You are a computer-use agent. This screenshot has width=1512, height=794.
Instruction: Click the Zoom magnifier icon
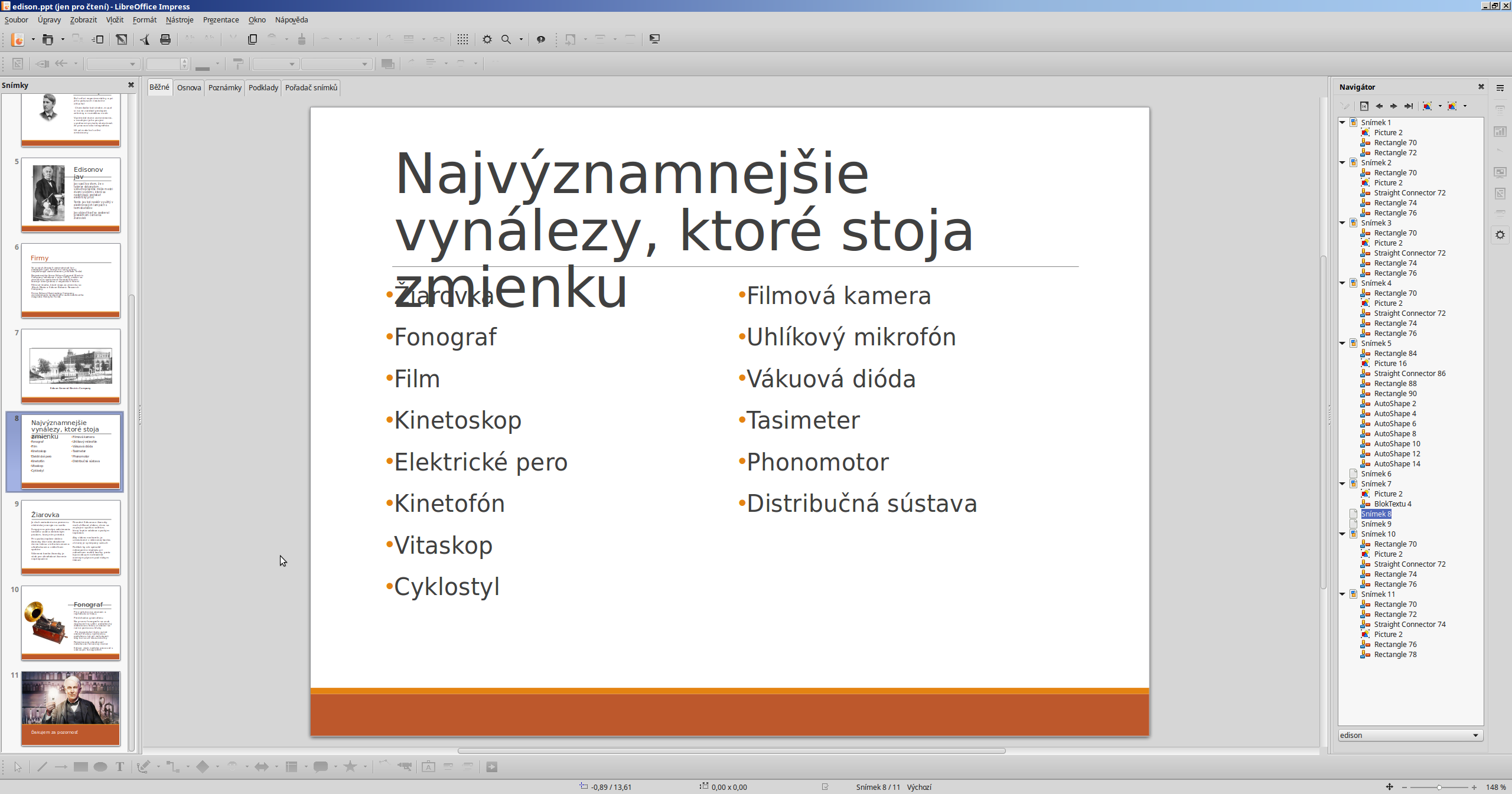[506, 40]
